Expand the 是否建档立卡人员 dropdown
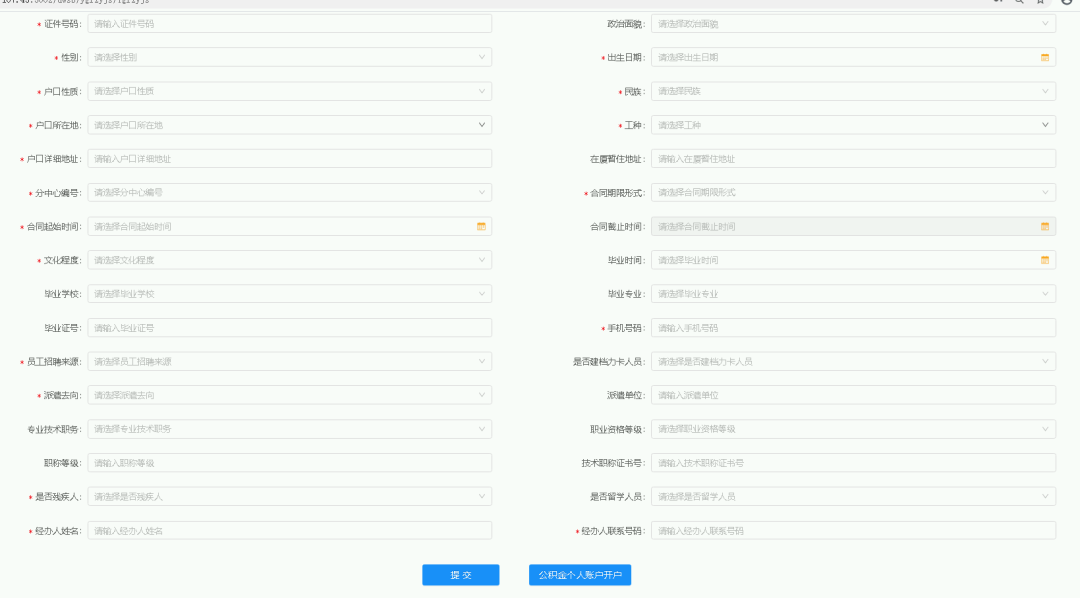The width and height of the screenshot is (1080, 598). click(x=853, y=361)
